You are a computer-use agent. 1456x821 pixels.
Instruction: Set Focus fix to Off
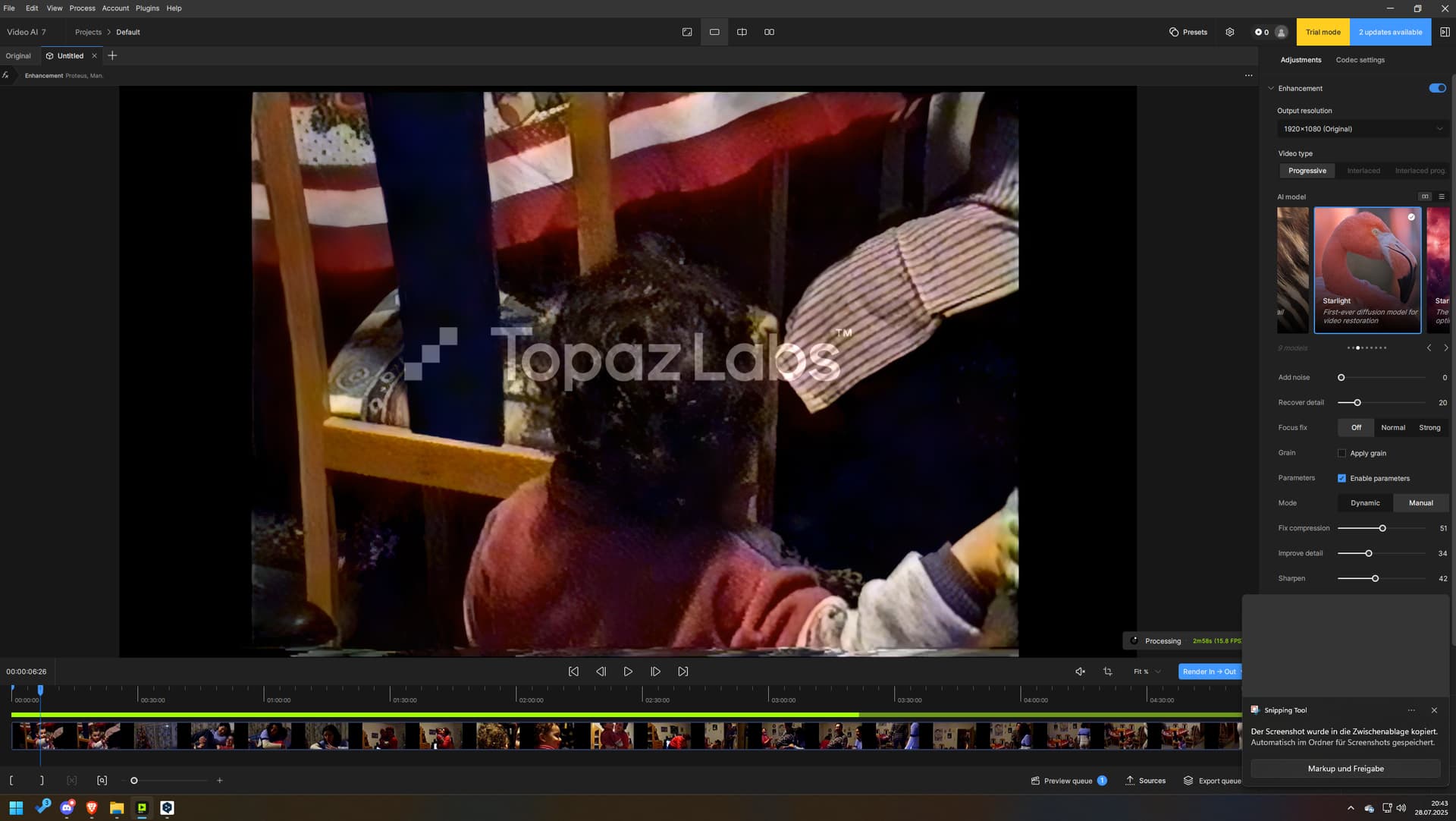point(1356,428)
